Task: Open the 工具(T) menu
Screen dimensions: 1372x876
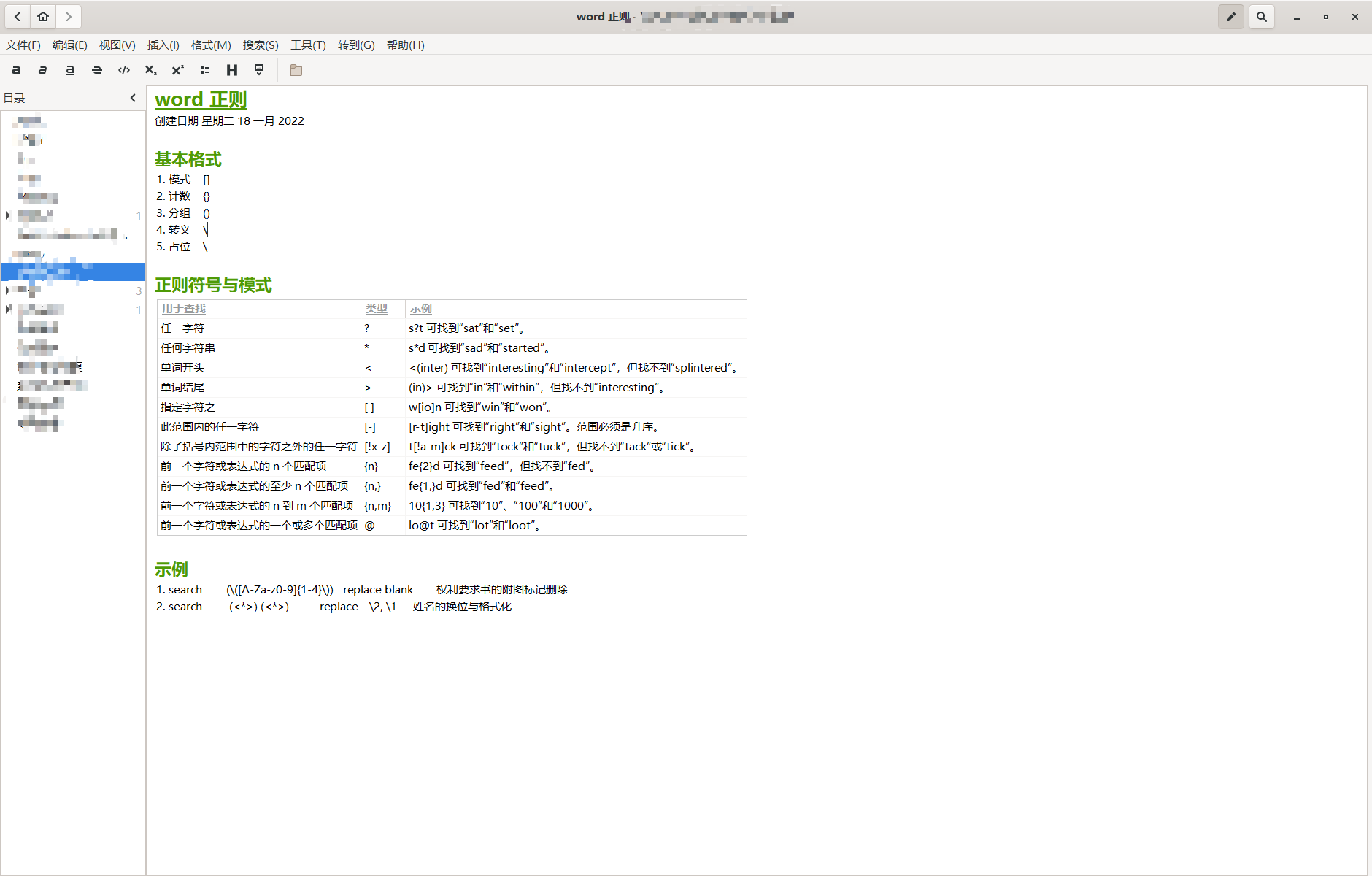Action: pos(308,45)
